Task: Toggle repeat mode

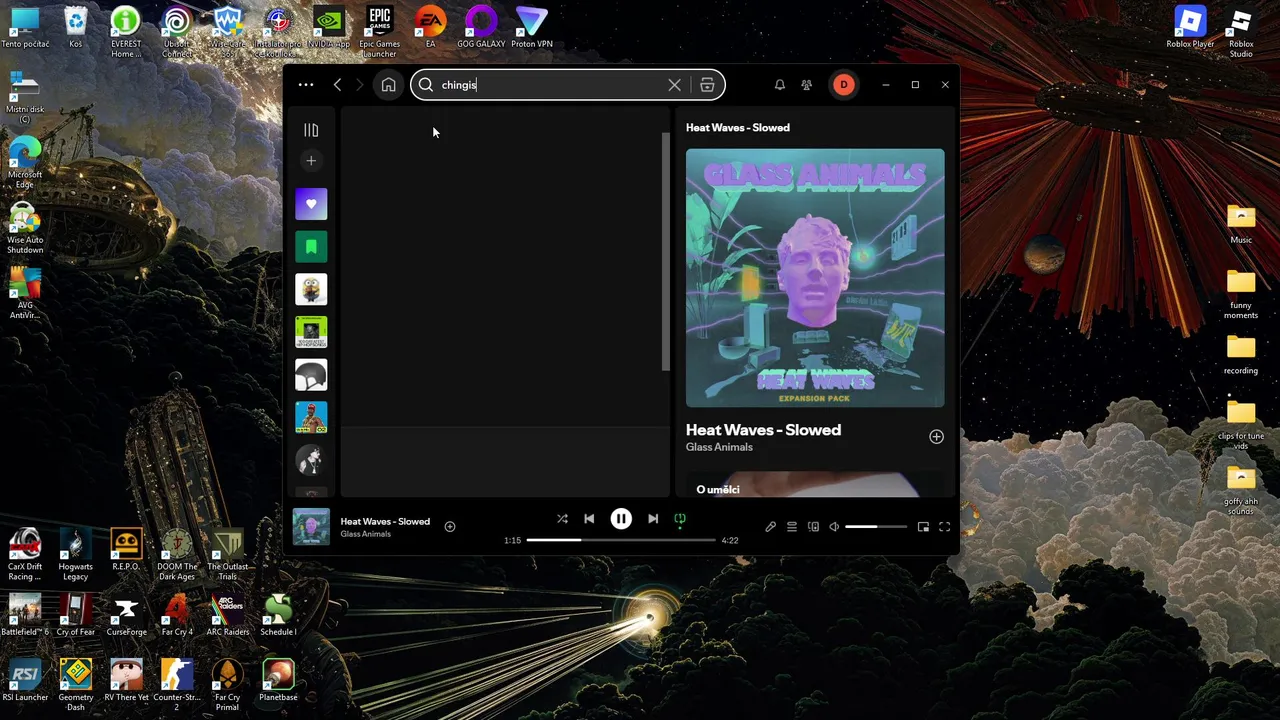Action: click(x=680, y=519)
